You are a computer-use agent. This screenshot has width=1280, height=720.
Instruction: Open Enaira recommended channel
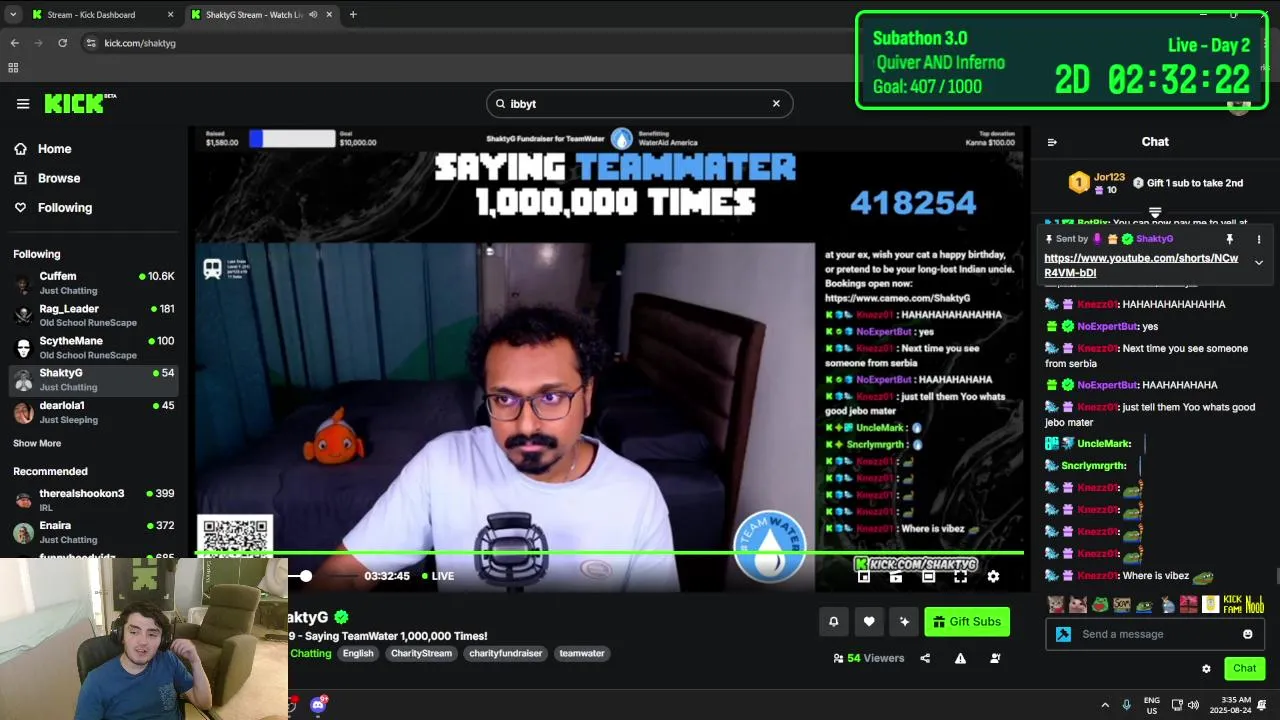[94, 532]
